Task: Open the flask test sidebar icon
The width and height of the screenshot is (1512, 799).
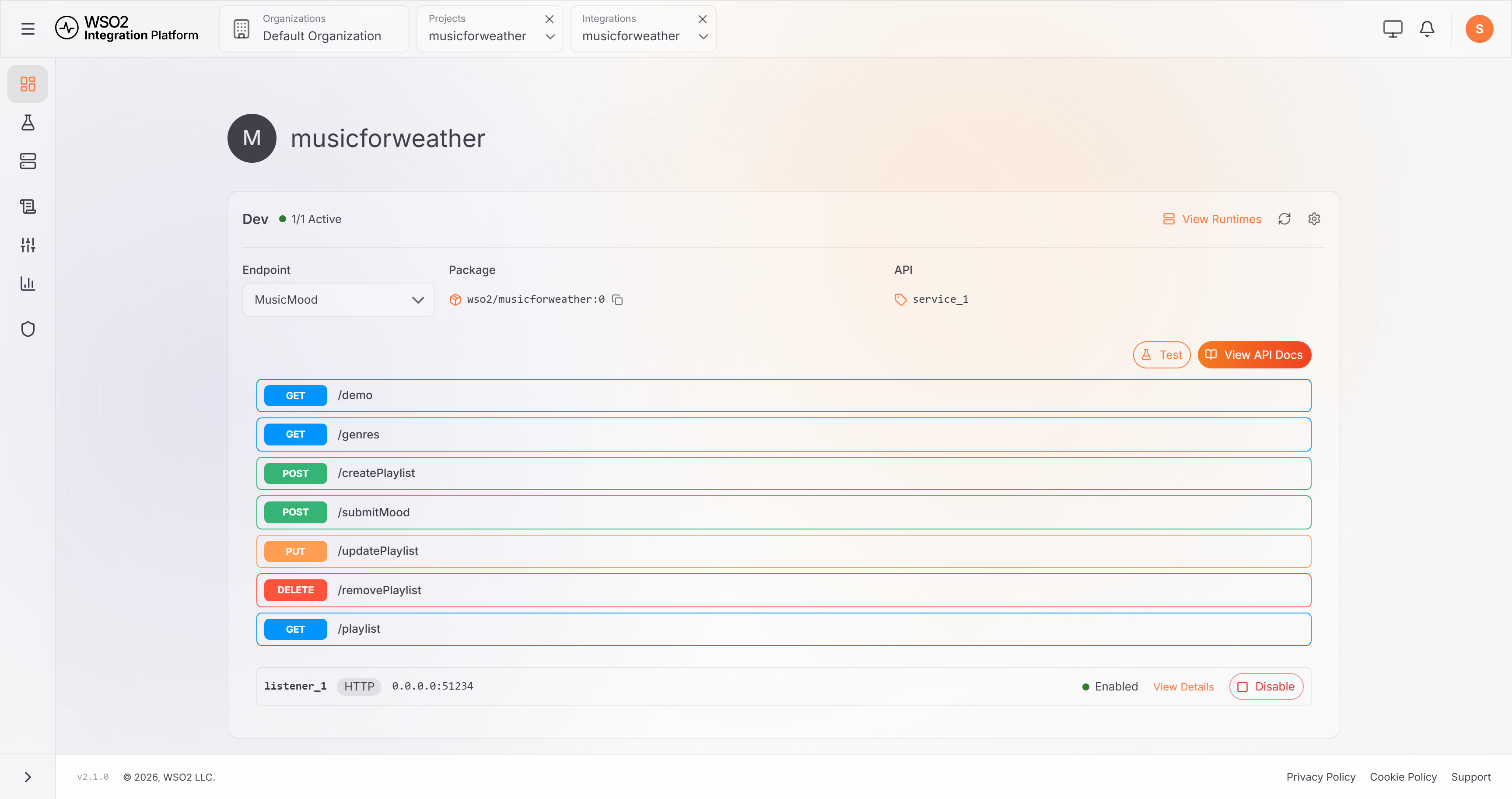Action: pyautogui.click(x=28, y=122)
